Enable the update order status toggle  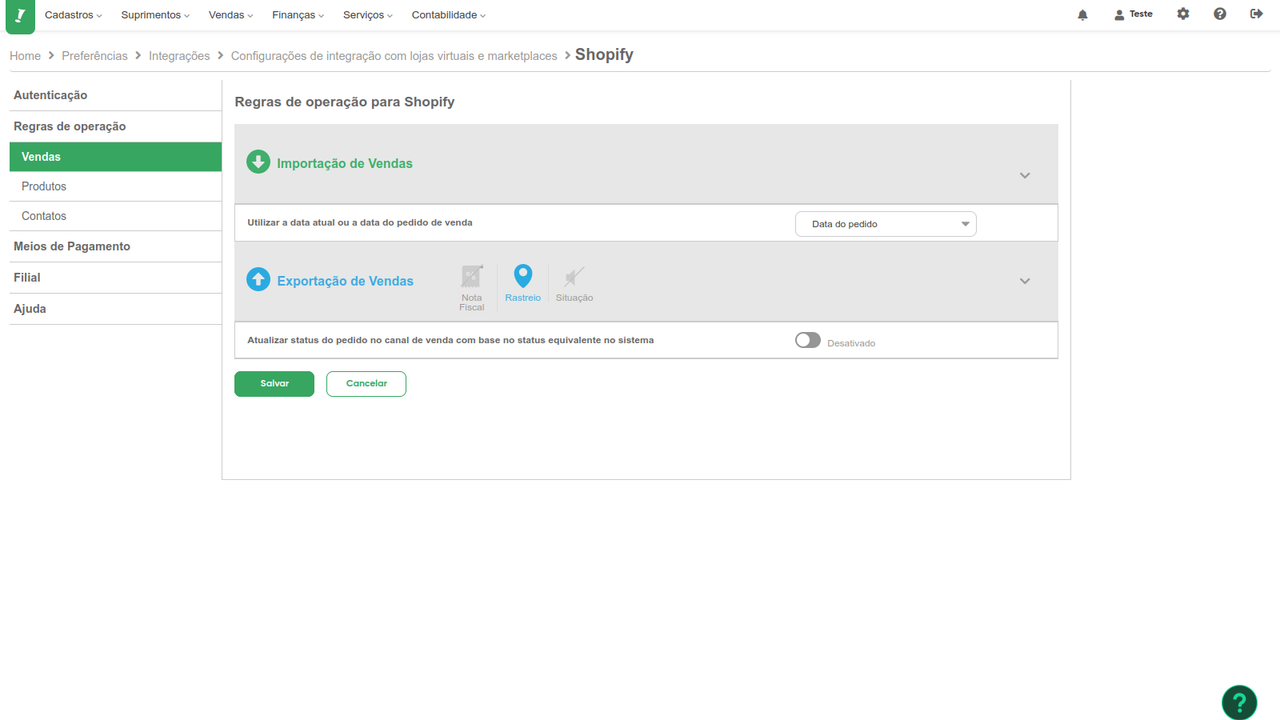(808, 340)
